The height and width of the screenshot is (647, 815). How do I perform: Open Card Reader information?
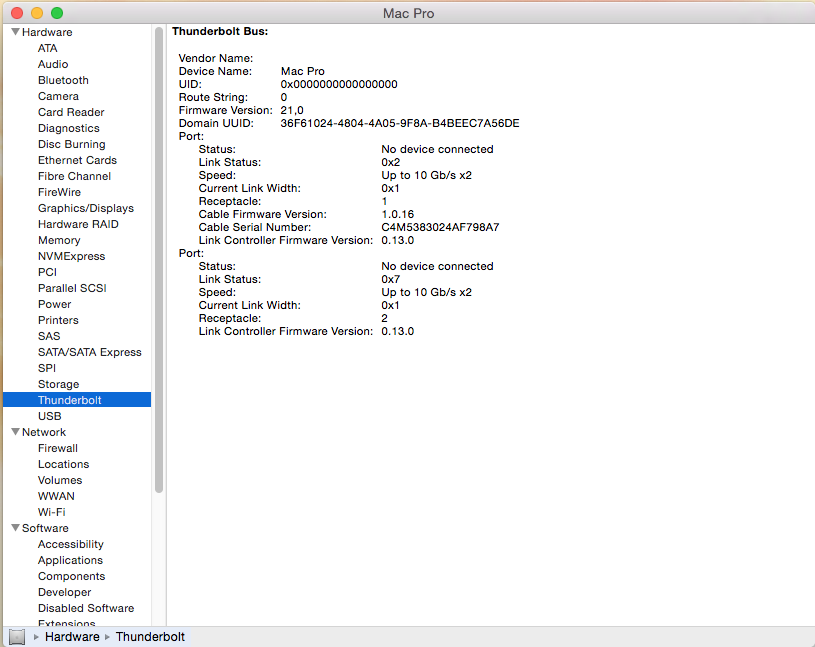click(x=71, y=112)
